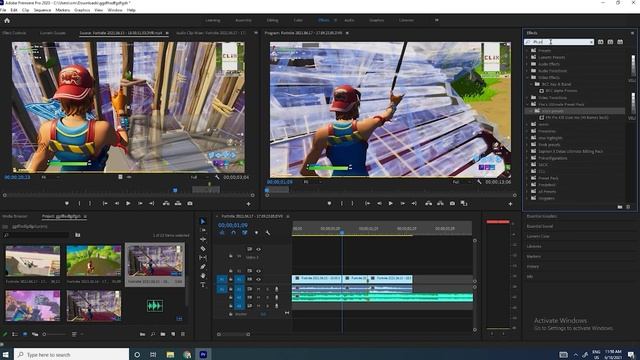The image size is (640, 360).
Task: Create new custom bin in Effects panel
Action: tap(620, 207)
